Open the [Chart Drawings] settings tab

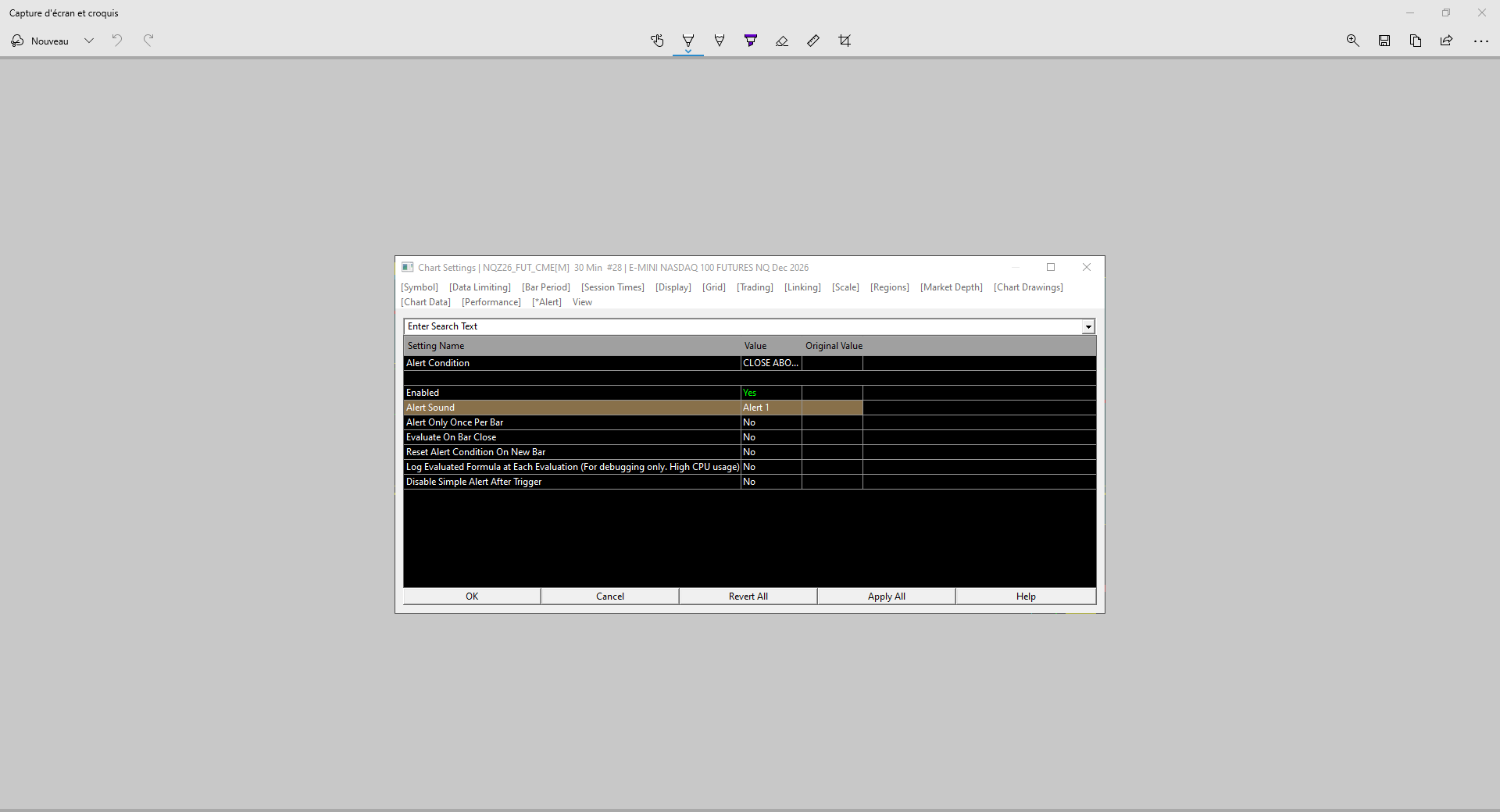coord(1028,287)
